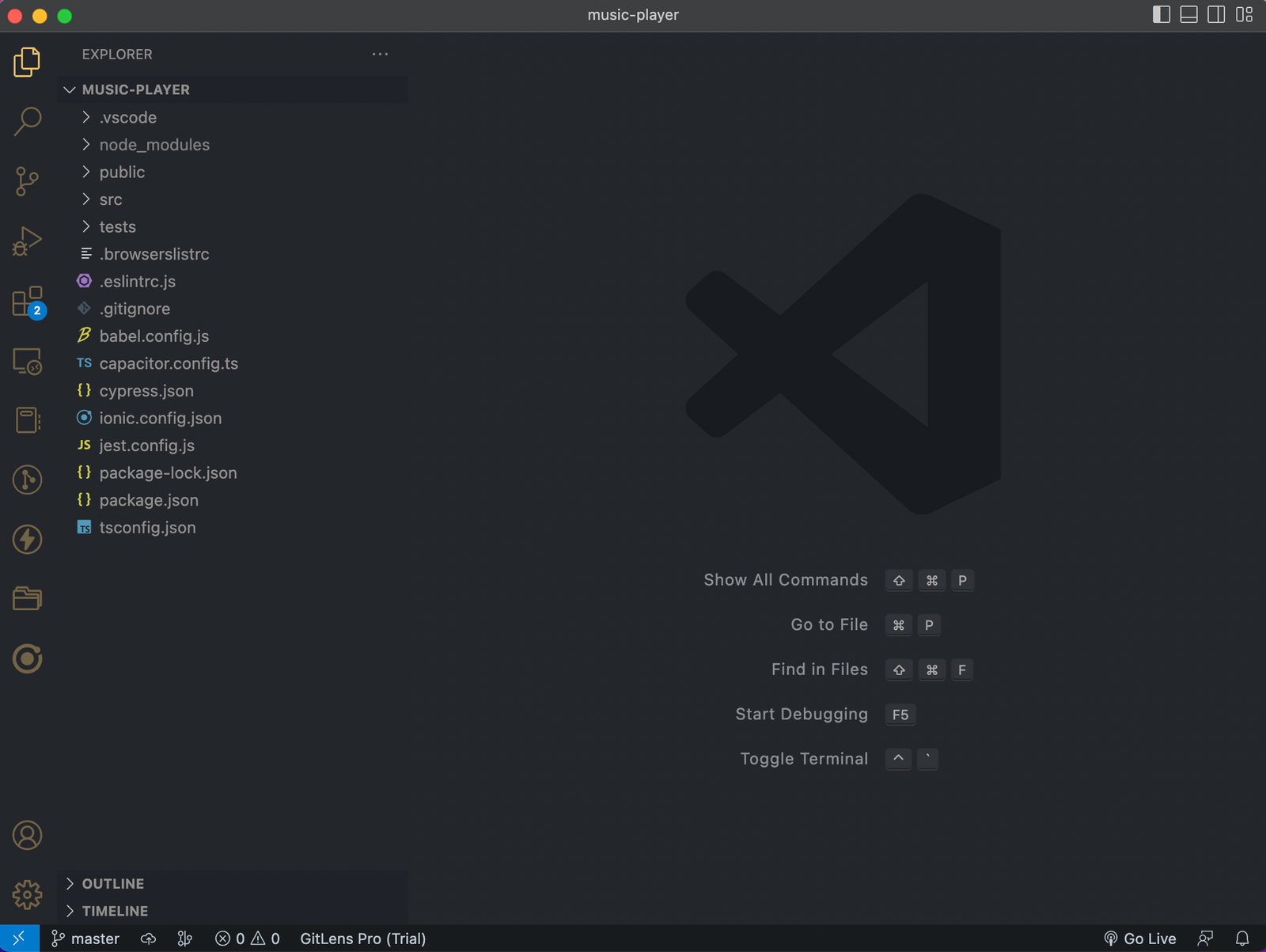
Task: Open babel.config.js file
Action: (233, 336)
